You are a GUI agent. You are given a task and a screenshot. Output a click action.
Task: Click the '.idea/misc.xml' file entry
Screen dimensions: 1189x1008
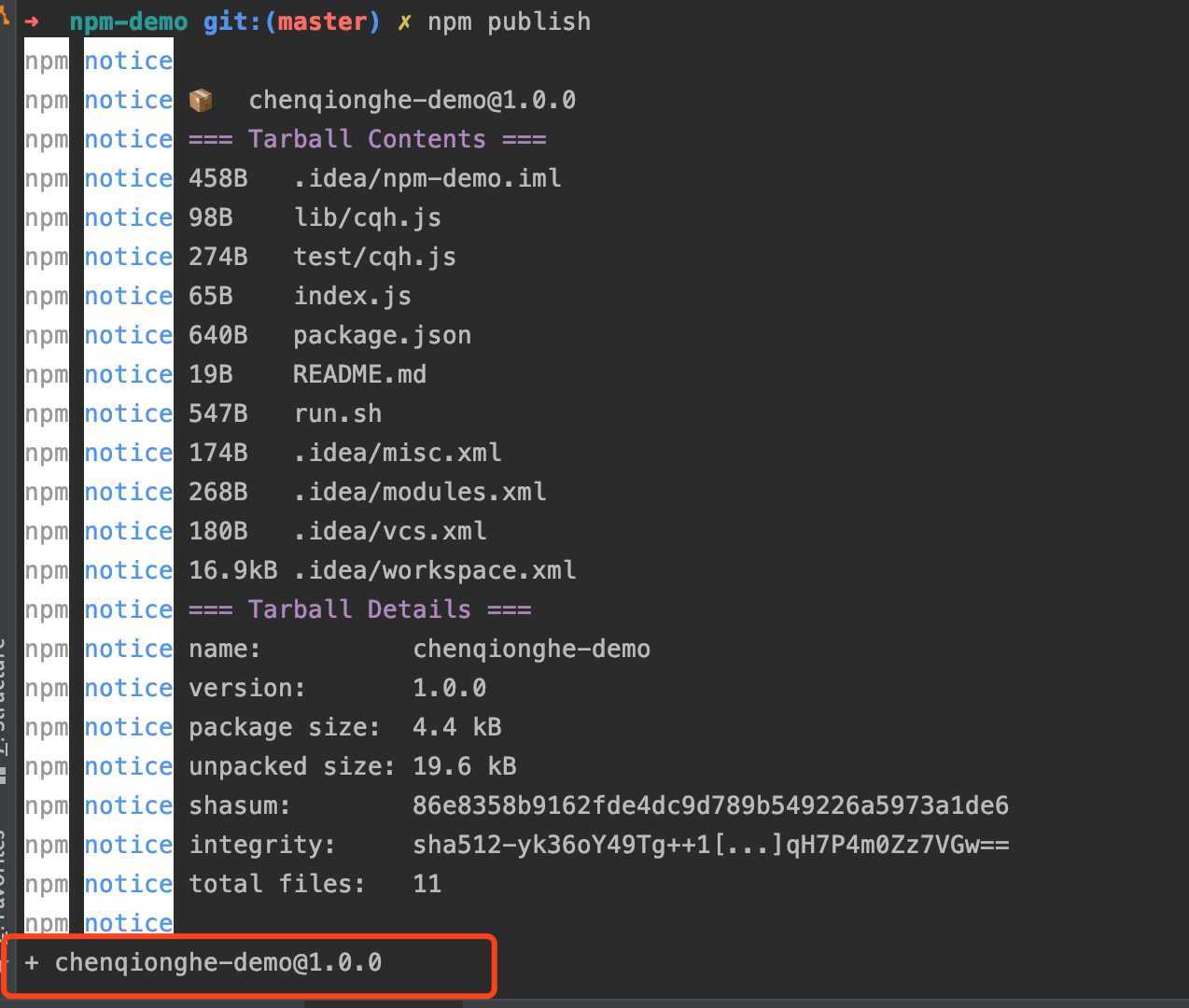(x=397, y=453)
